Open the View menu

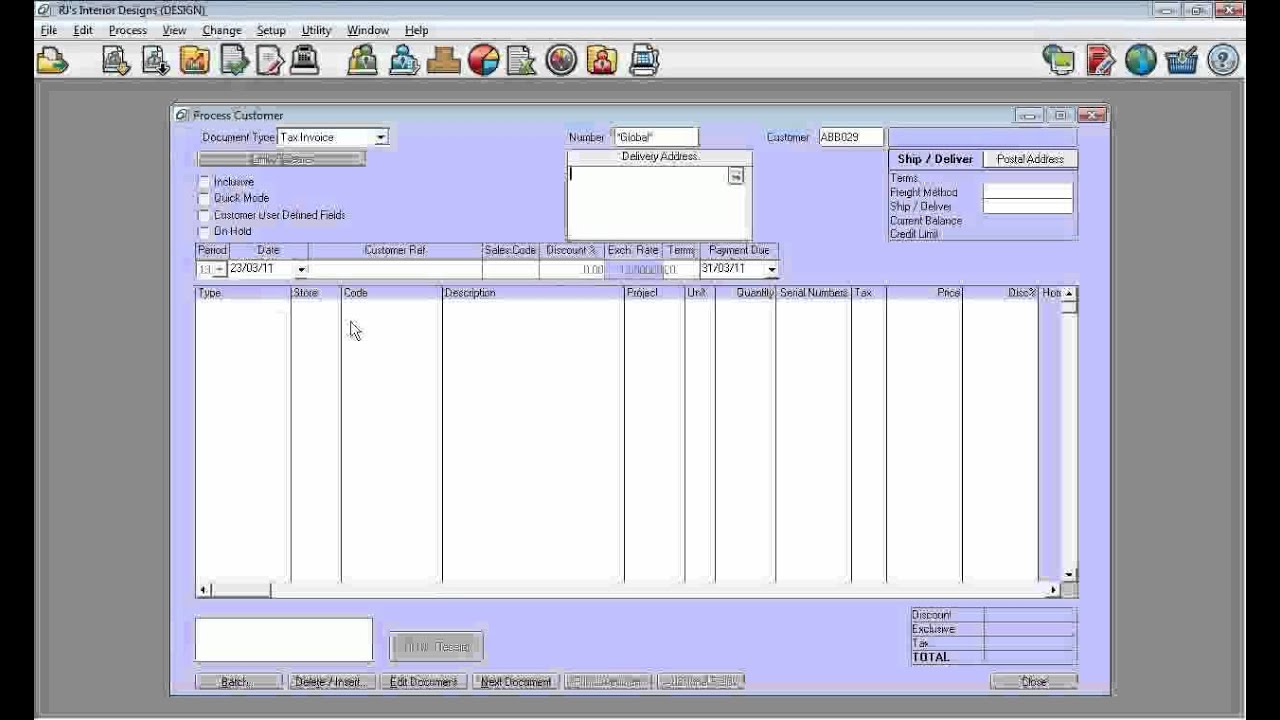(175, 30)
